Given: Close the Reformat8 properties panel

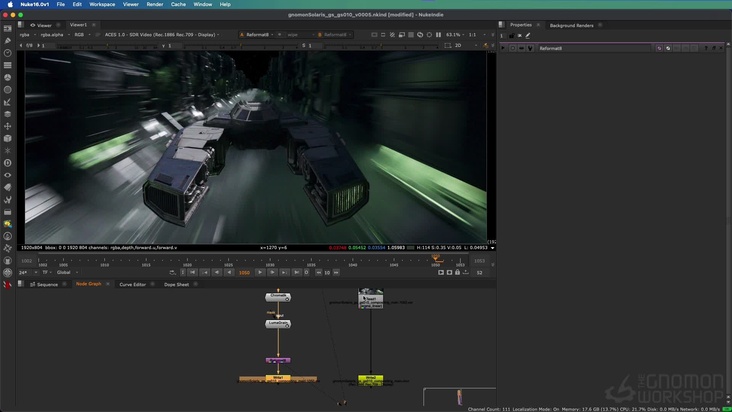Looking at the screenshot, I should pos(721,48).
